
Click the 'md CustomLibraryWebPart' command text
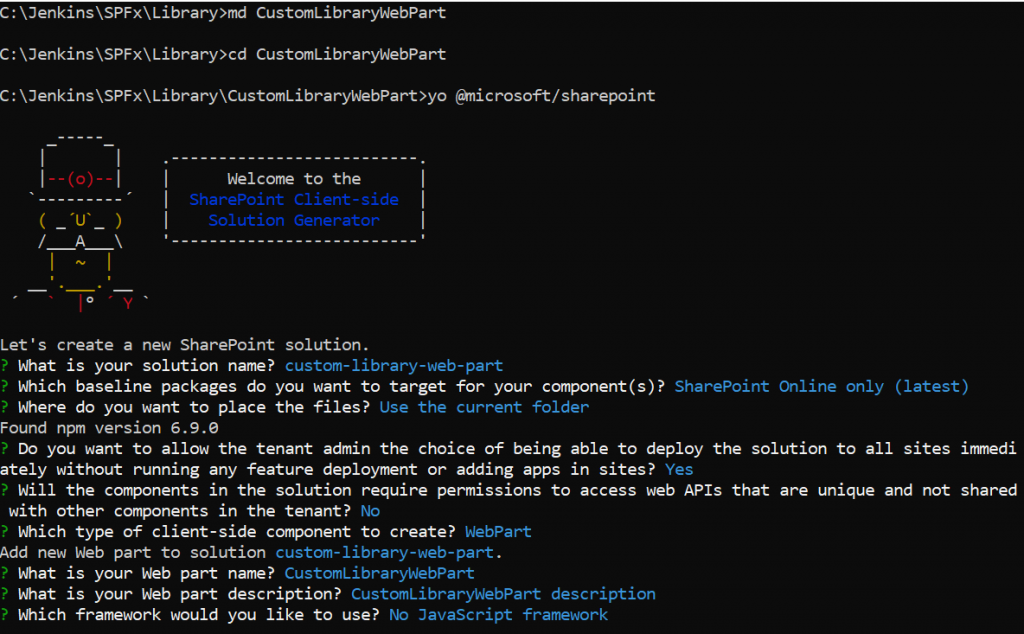tap(337, 13)
